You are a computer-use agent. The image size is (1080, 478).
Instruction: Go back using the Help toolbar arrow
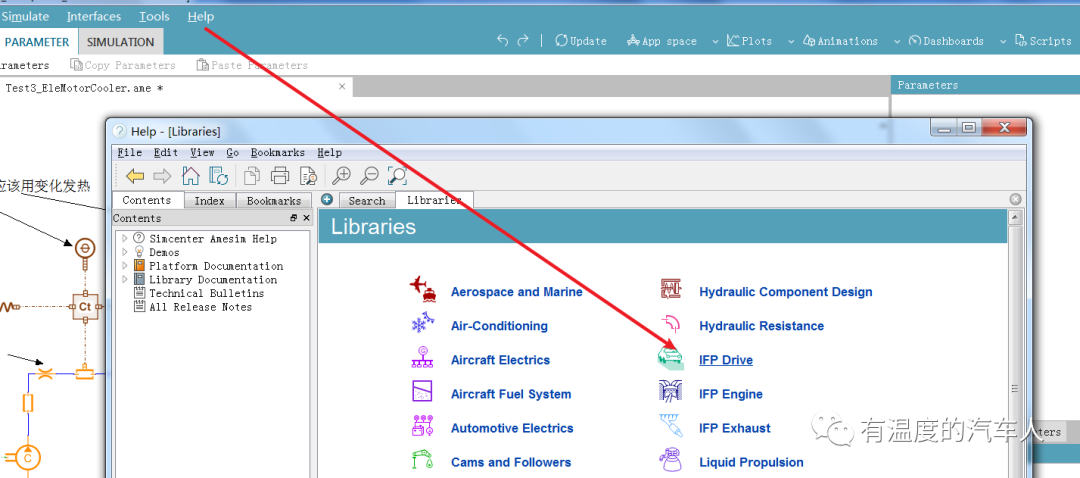click(x=135, y=176)
